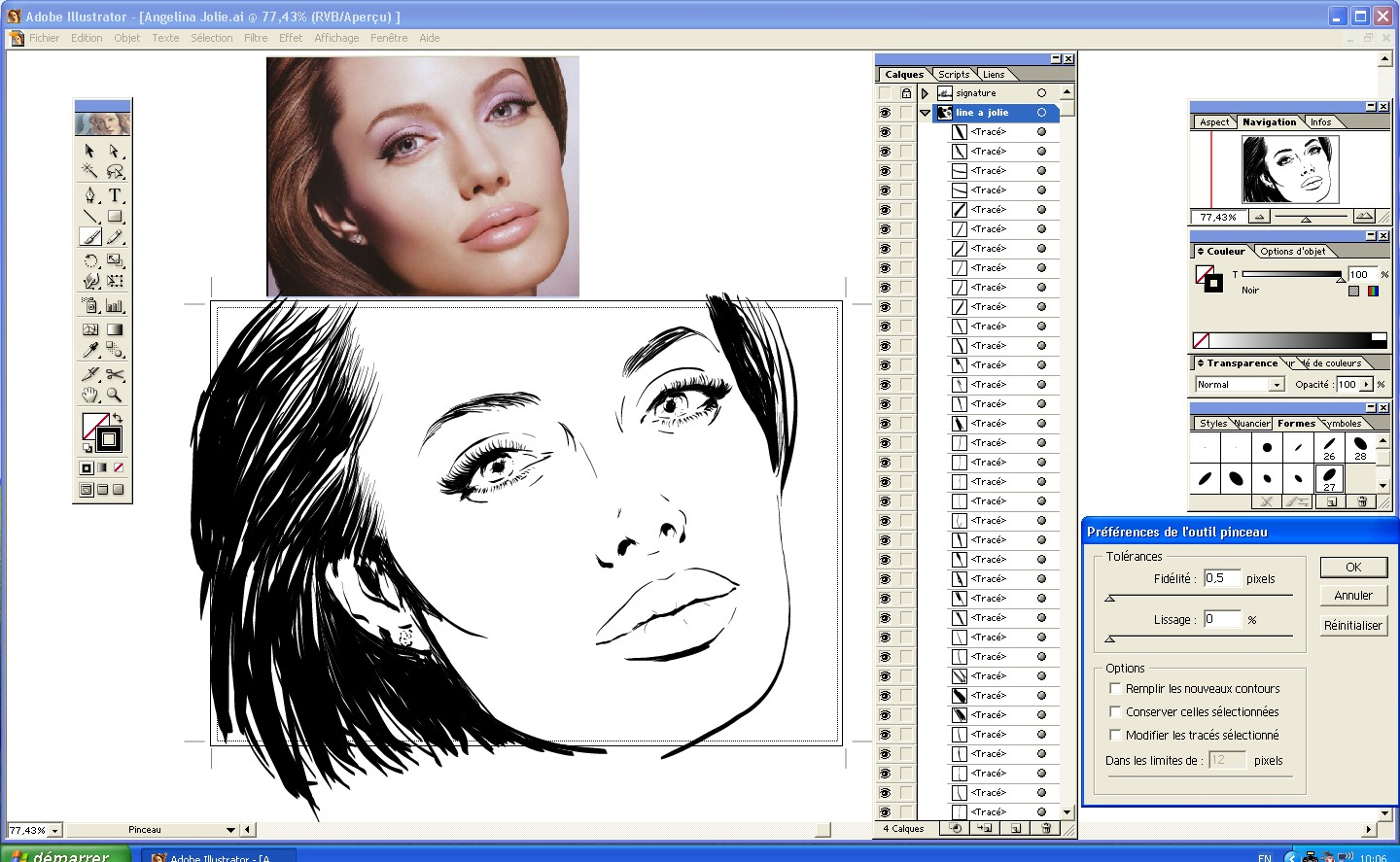This screenshot has height=862, width=1400.
Task: Open the blending mode 'Normal' dropdown
Action: 1277,385
